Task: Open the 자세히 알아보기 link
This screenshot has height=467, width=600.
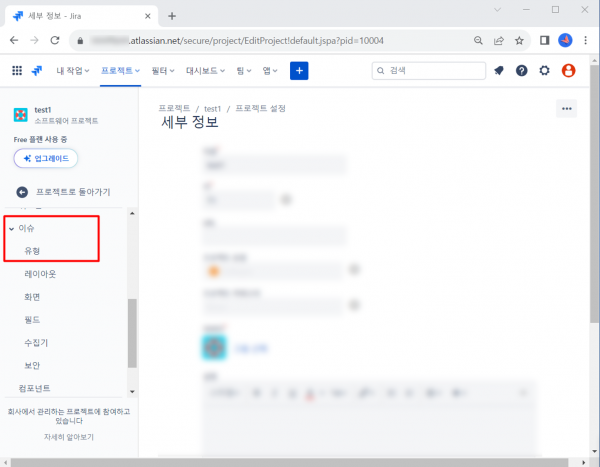Action: click(68, 437)
